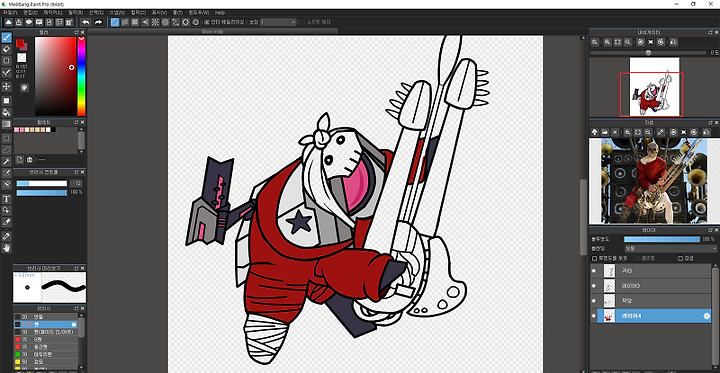Image resolution: width=720 pixels, height=373 pixels.
Task: Select the Text tool
Action: tap(6, 199)
